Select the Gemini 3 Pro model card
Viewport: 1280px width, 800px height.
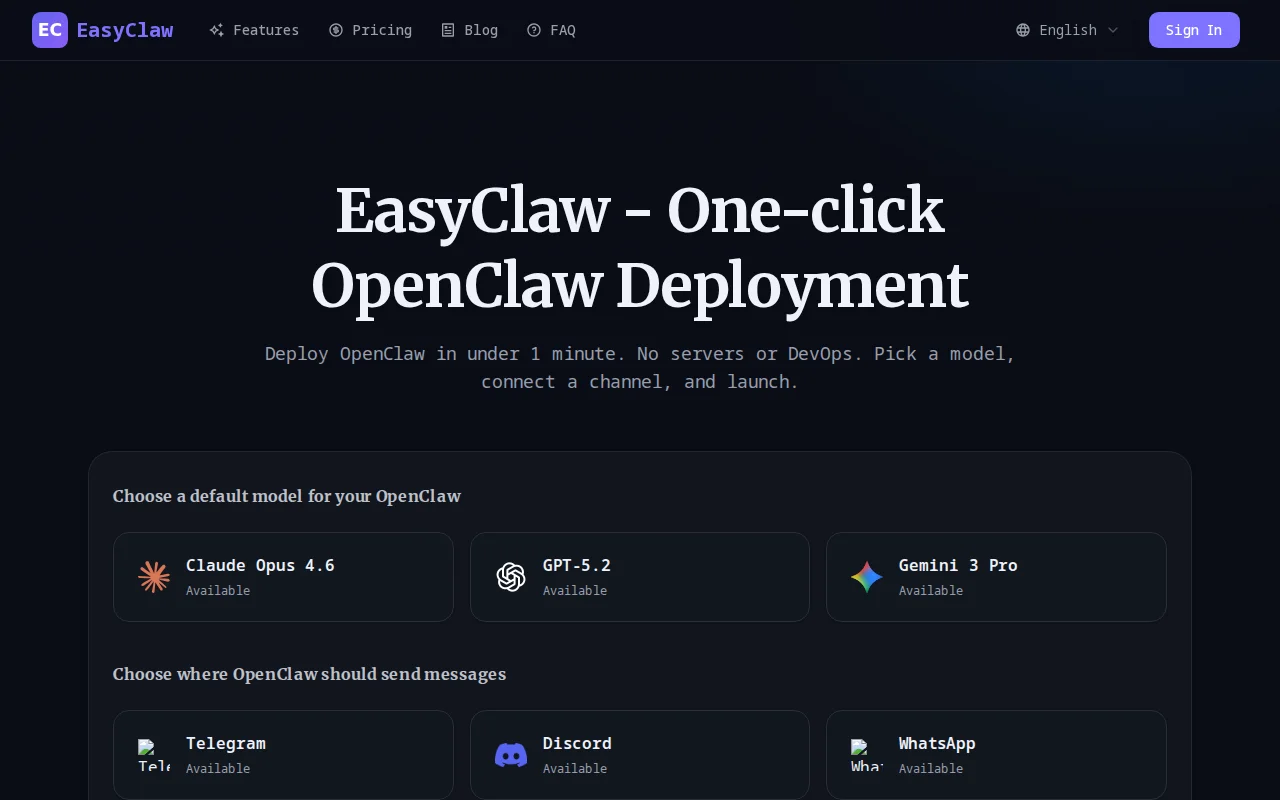[x=996, y=577]
